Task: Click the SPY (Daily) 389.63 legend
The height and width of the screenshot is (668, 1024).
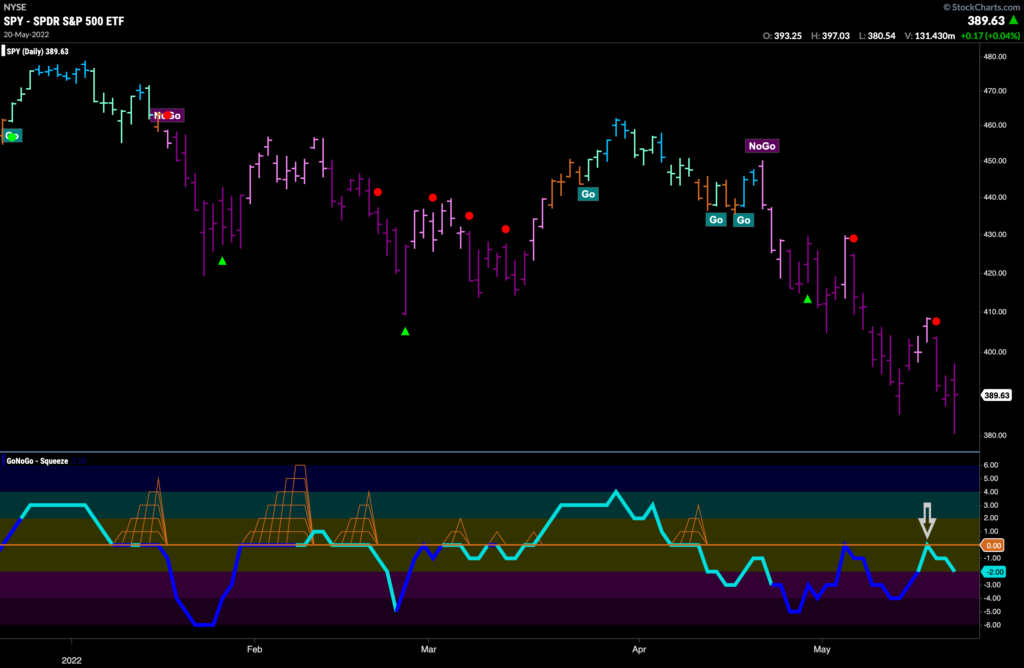Action: click(37, 52)
